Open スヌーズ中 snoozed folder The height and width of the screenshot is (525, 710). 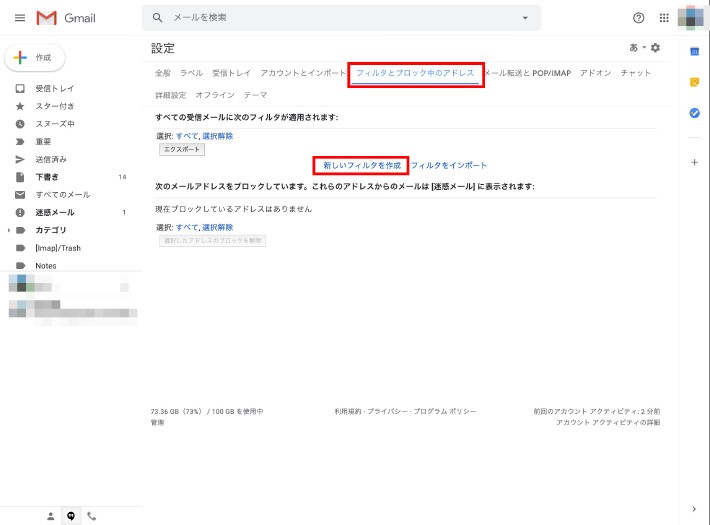click(55, 124)
